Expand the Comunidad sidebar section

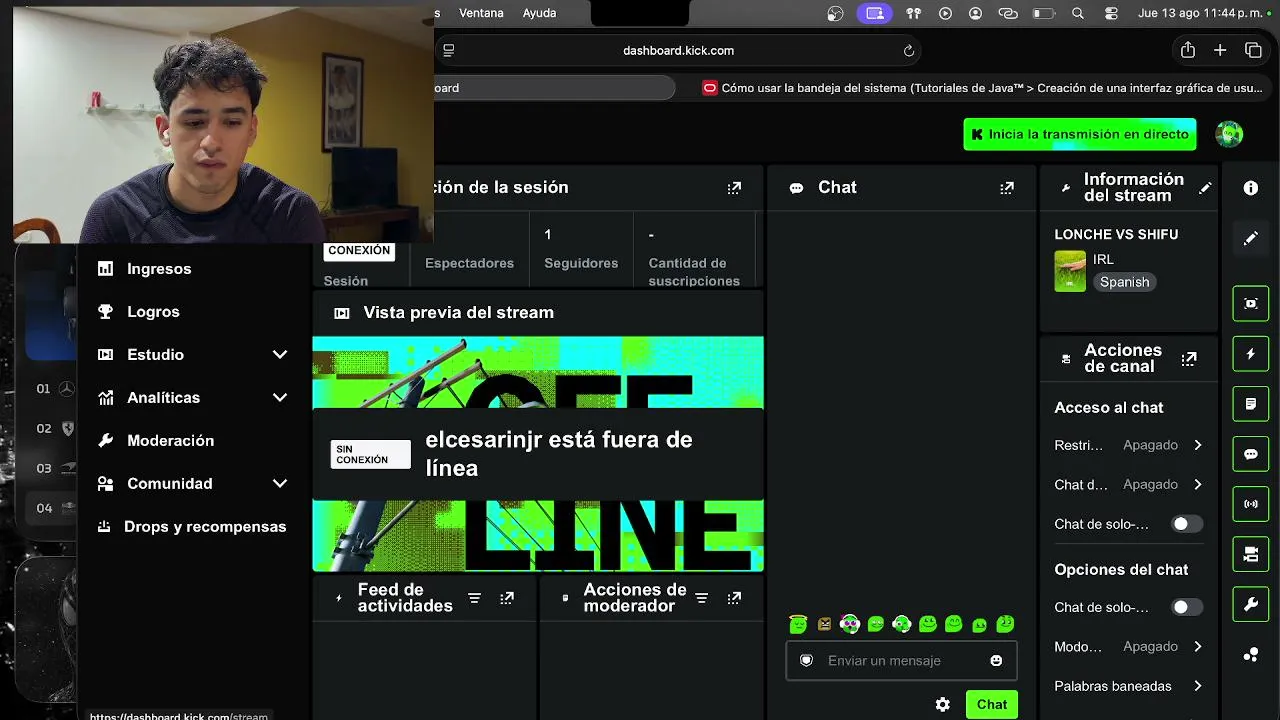[280, 484]
